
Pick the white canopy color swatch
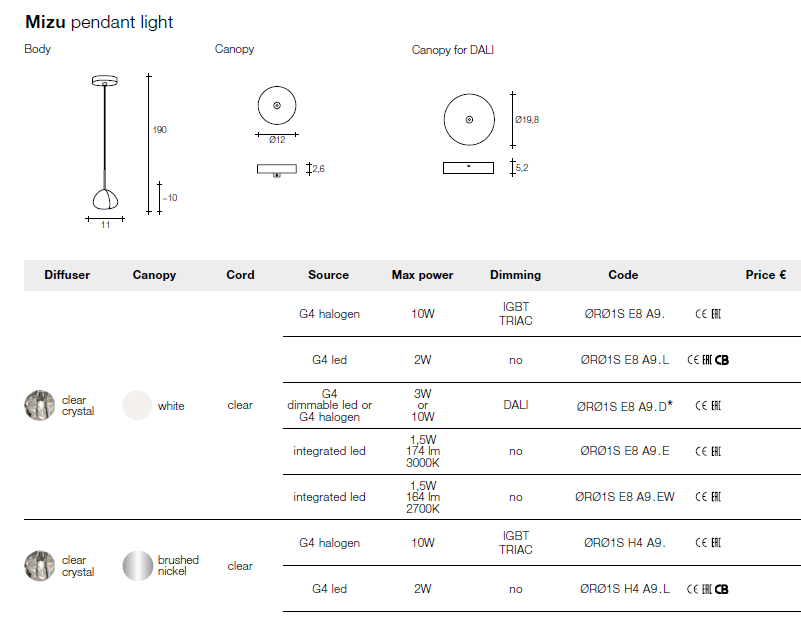click(x=137, y=405)
